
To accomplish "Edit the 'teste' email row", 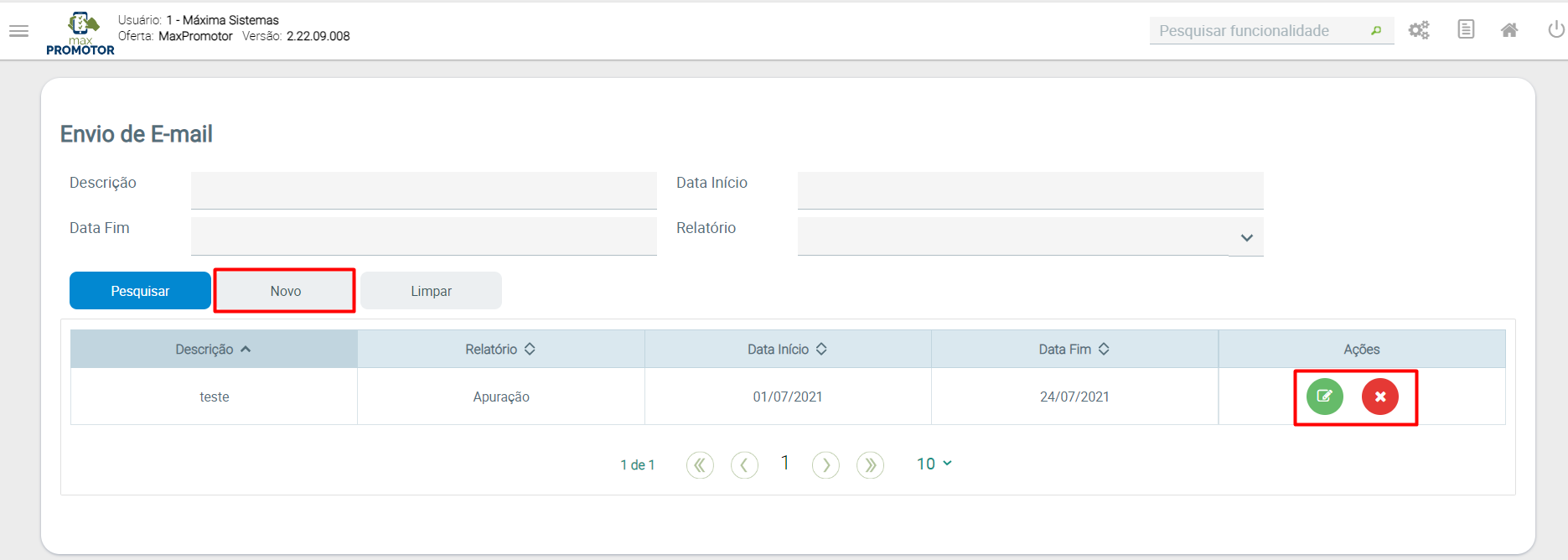I will [x=1324, y=397].
